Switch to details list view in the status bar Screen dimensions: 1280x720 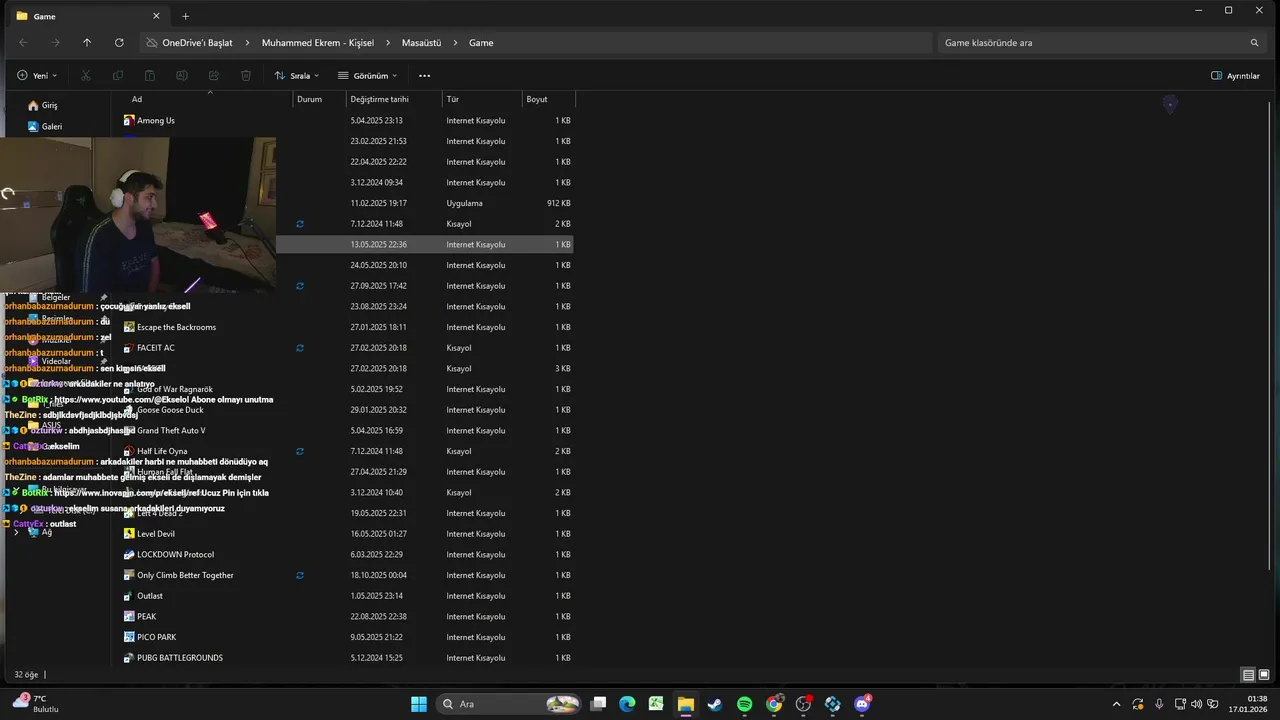click(1248, 675)
